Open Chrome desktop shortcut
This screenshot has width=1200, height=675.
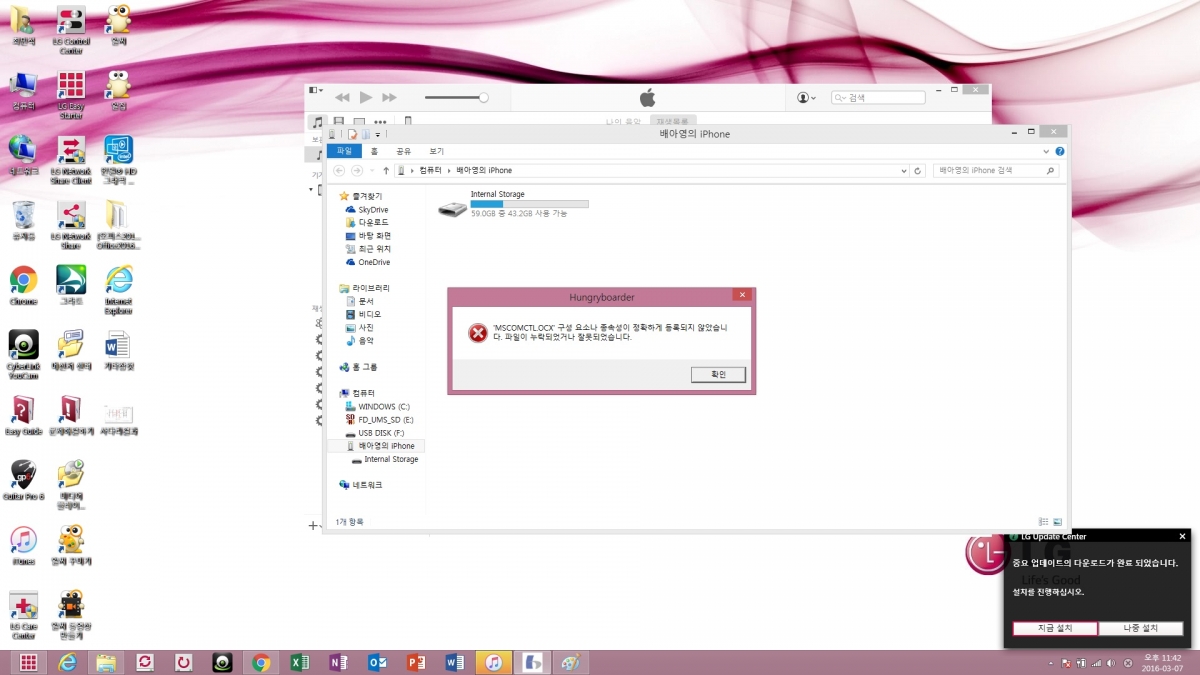24,285
